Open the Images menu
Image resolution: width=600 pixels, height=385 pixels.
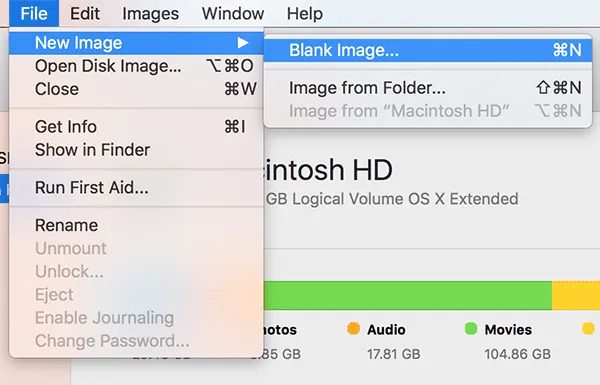pos(150,14)
